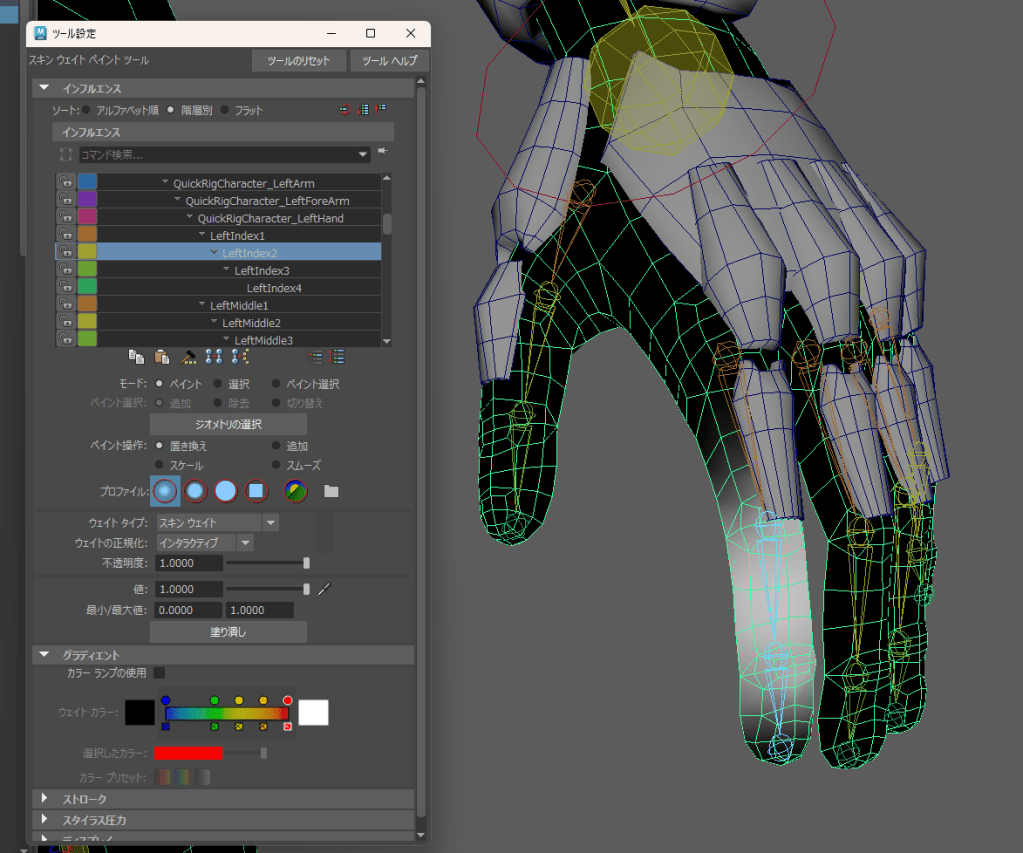Pick a value with the eyedropper icon
Viewport: 1023px width, 853px height.
coord(323,589)
